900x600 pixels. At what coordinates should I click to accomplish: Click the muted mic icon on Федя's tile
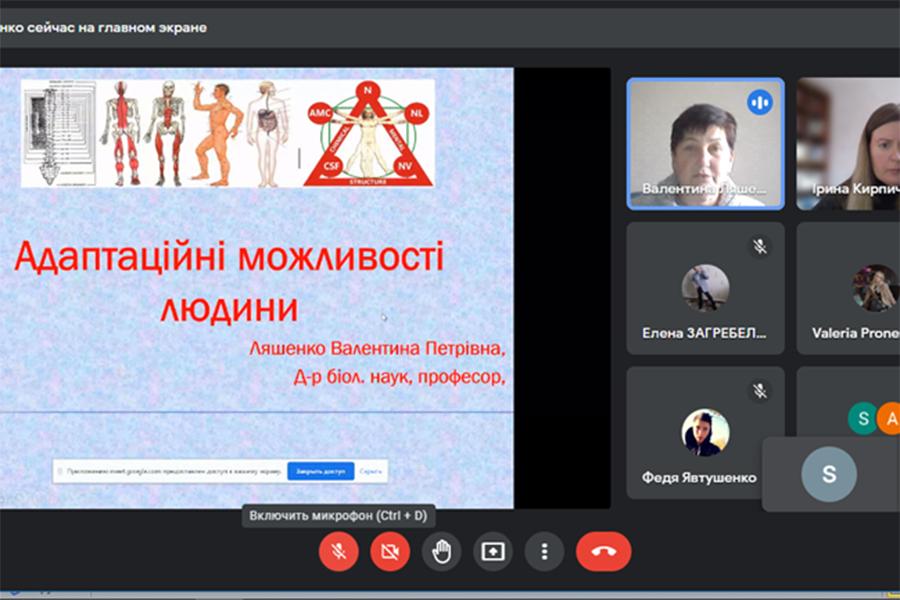click(x=760, y=391)
